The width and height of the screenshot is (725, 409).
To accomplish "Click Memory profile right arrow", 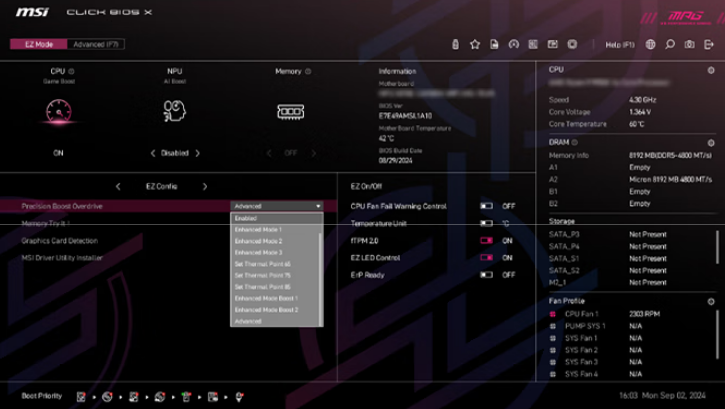I will [313, 153].
